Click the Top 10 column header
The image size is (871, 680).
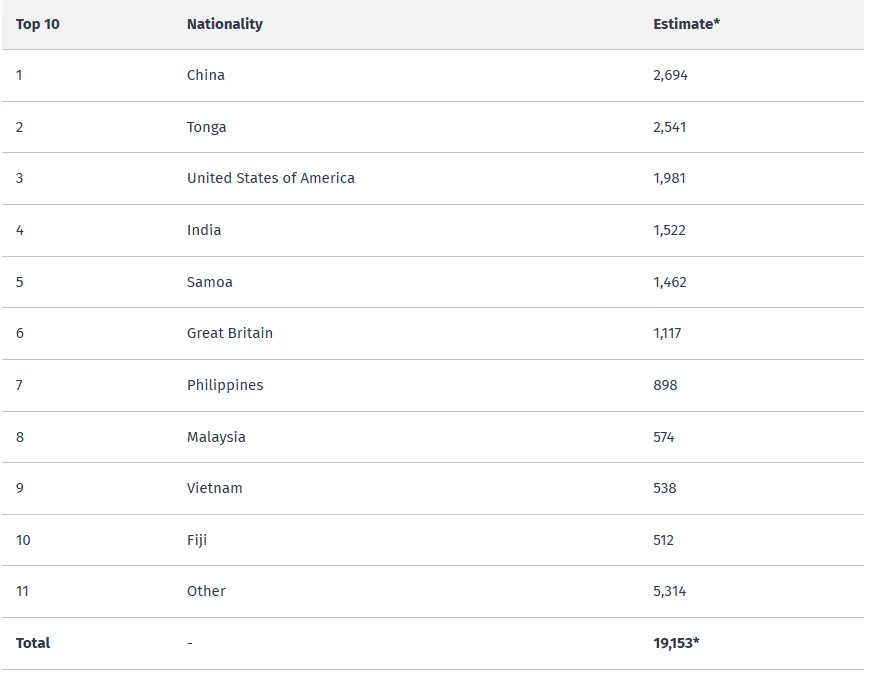tap(37, 24)
